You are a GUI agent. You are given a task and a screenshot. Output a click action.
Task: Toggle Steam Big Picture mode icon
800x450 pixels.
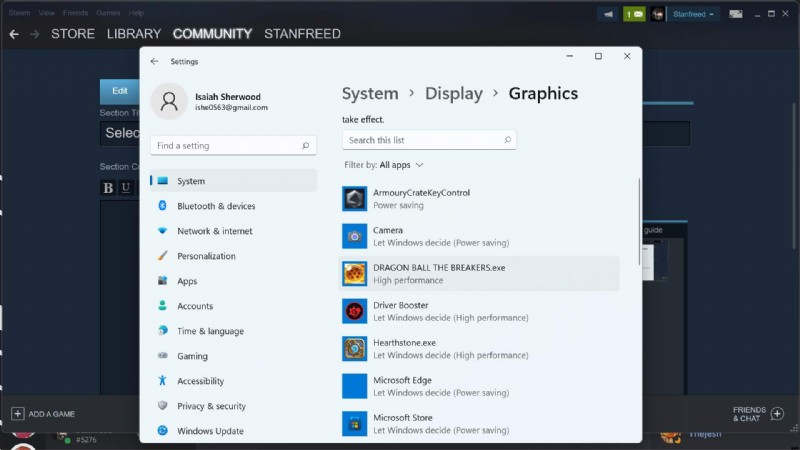pyautogui.click(x=736, y=14)
